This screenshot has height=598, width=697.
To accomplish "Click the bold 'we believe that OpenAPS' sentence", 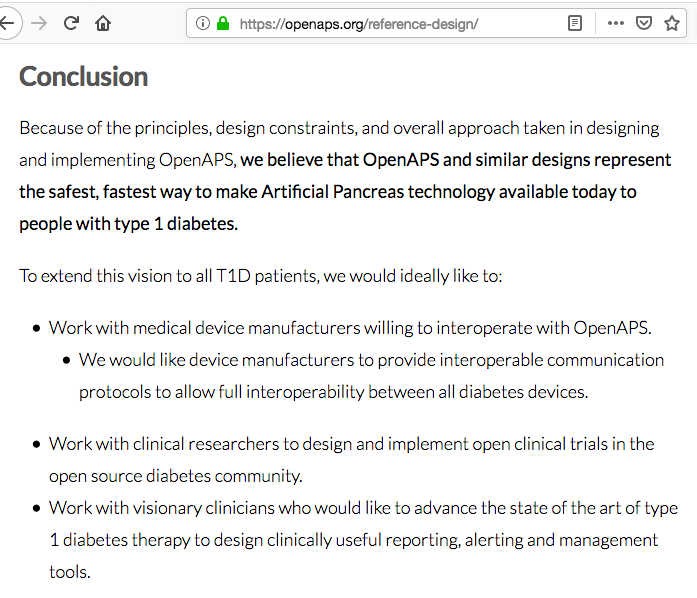I will tap(345, 192).
